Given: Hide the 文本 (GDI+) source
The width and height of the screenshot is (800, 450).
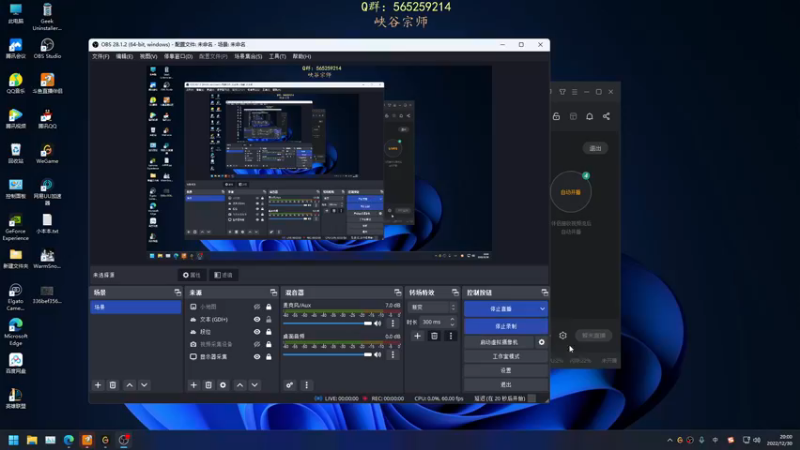Looking at the screenshot, I should click(257, 319).
